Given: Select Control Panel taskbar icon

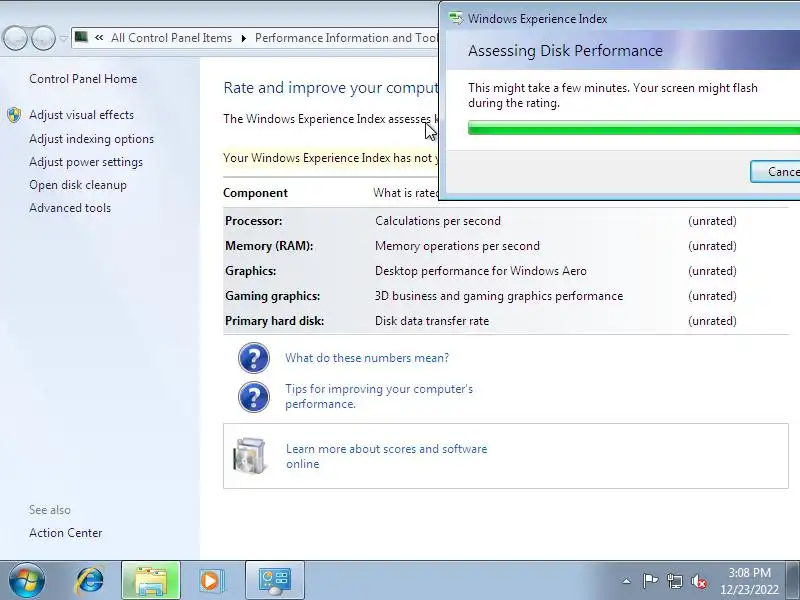Looking at the screenshot, I should coord(275,580).
